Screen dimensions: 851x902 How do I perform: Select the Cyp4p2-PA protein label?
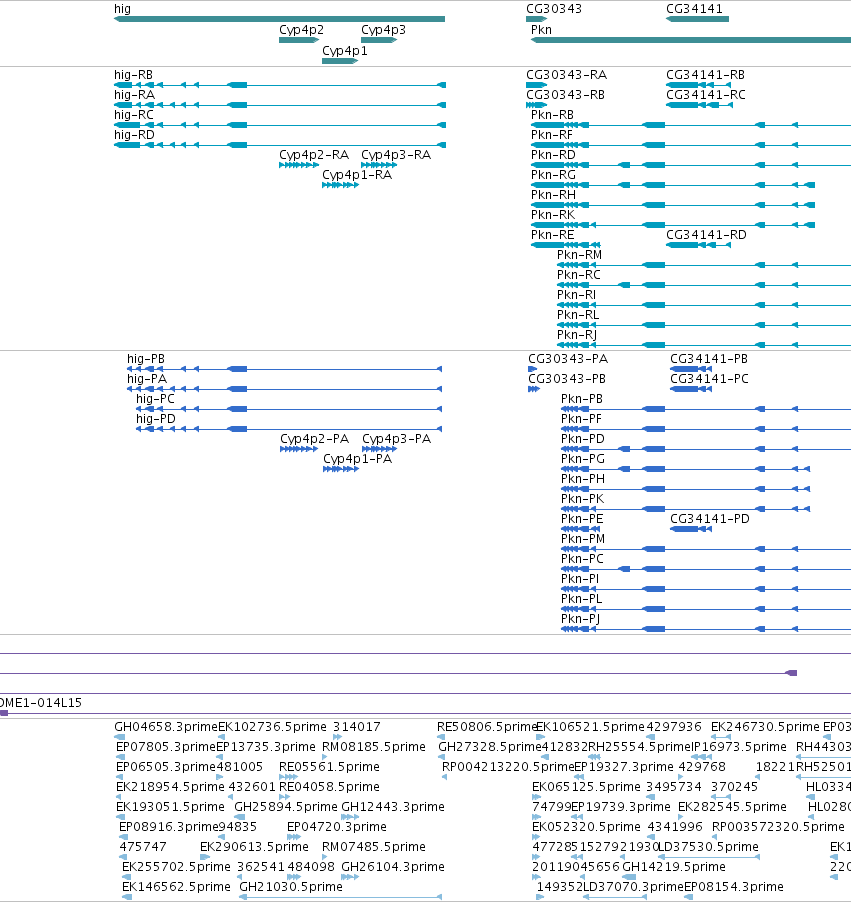pyautogui.click(x=314, y=439)
